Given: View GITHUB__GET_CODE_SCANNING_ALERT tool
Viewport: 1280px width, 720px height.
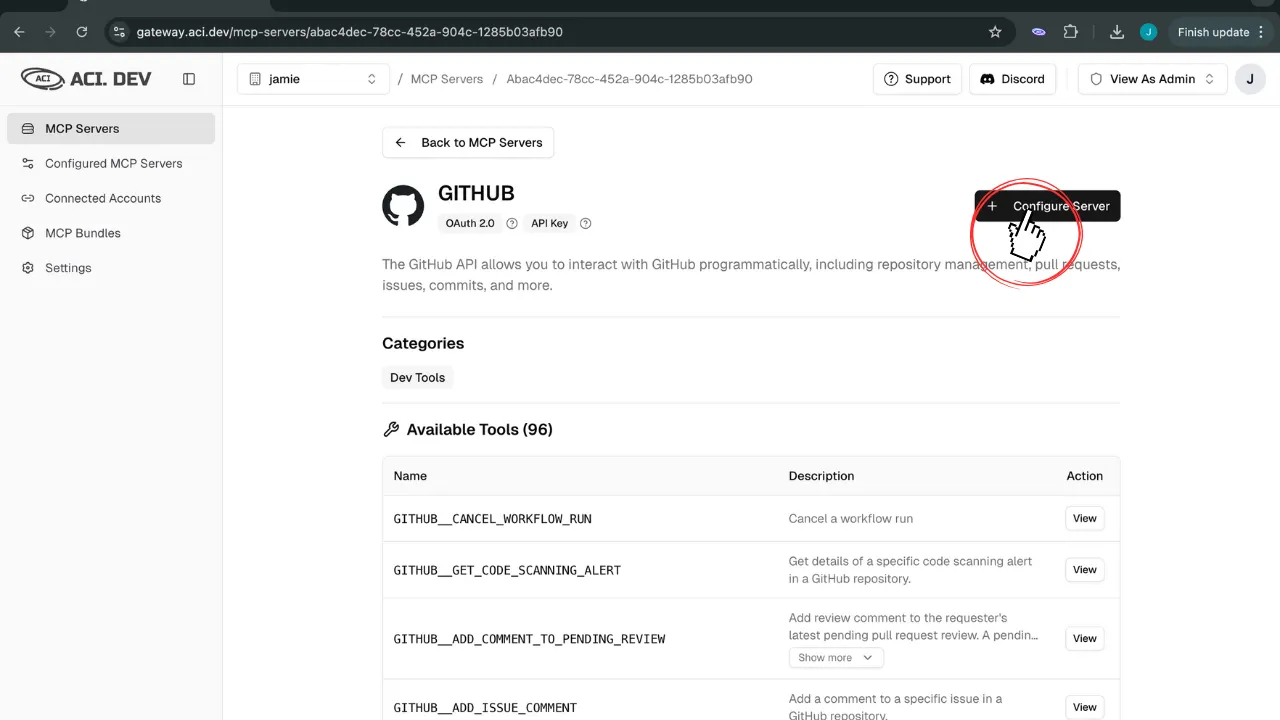Looking at the screenshot, I should tap(1085, 570).
